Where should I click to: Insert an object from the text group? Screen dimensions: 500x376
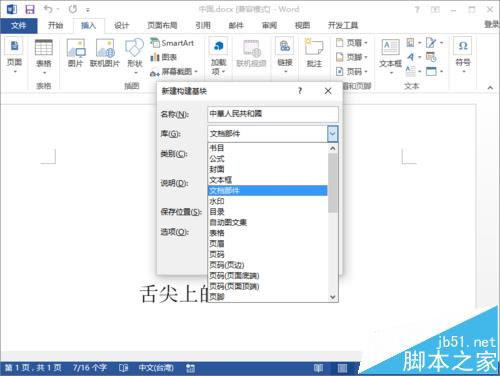click(434, 71)
